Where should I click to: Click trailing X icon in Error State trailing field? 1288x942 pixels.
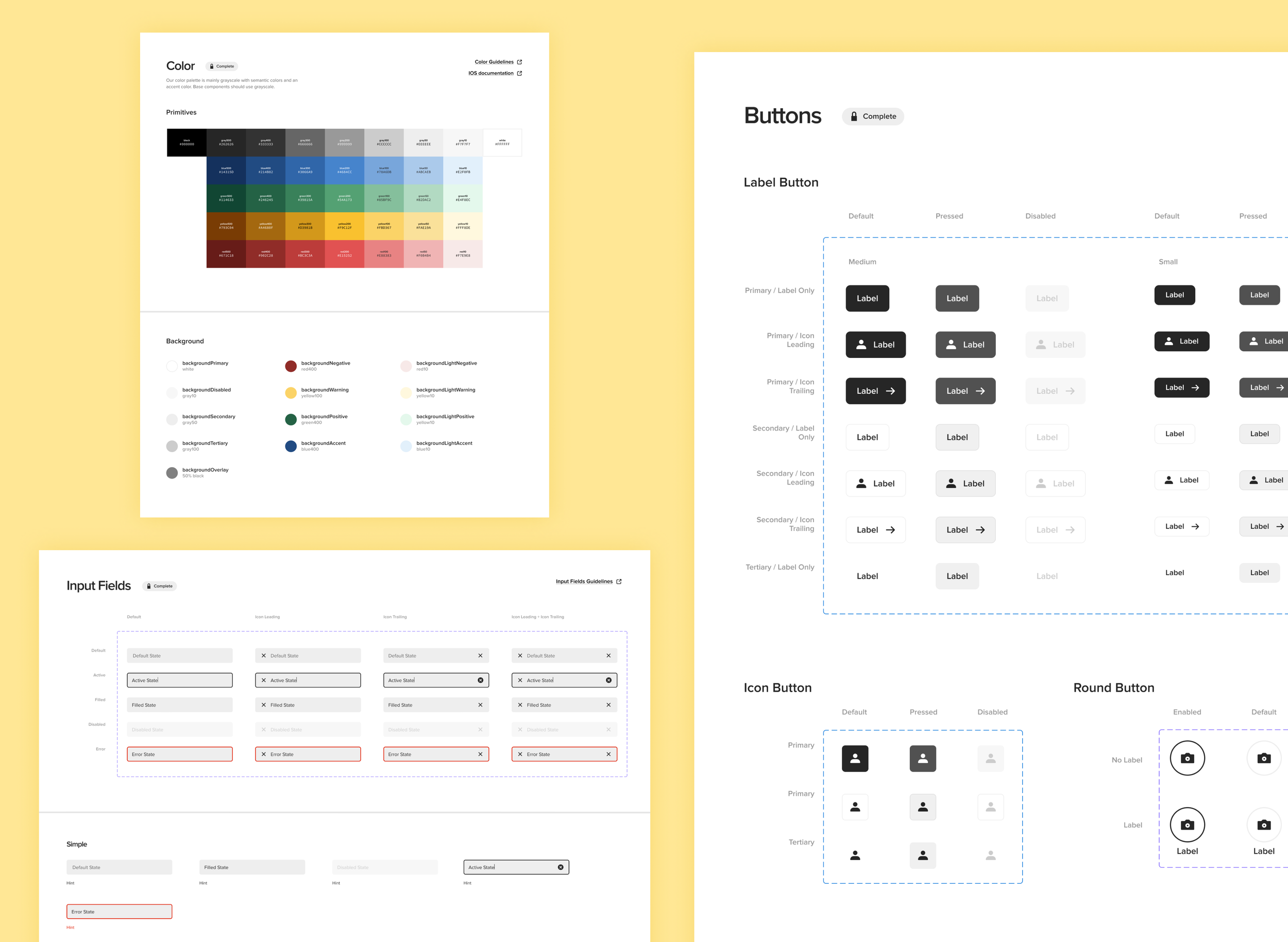(480, 755)
